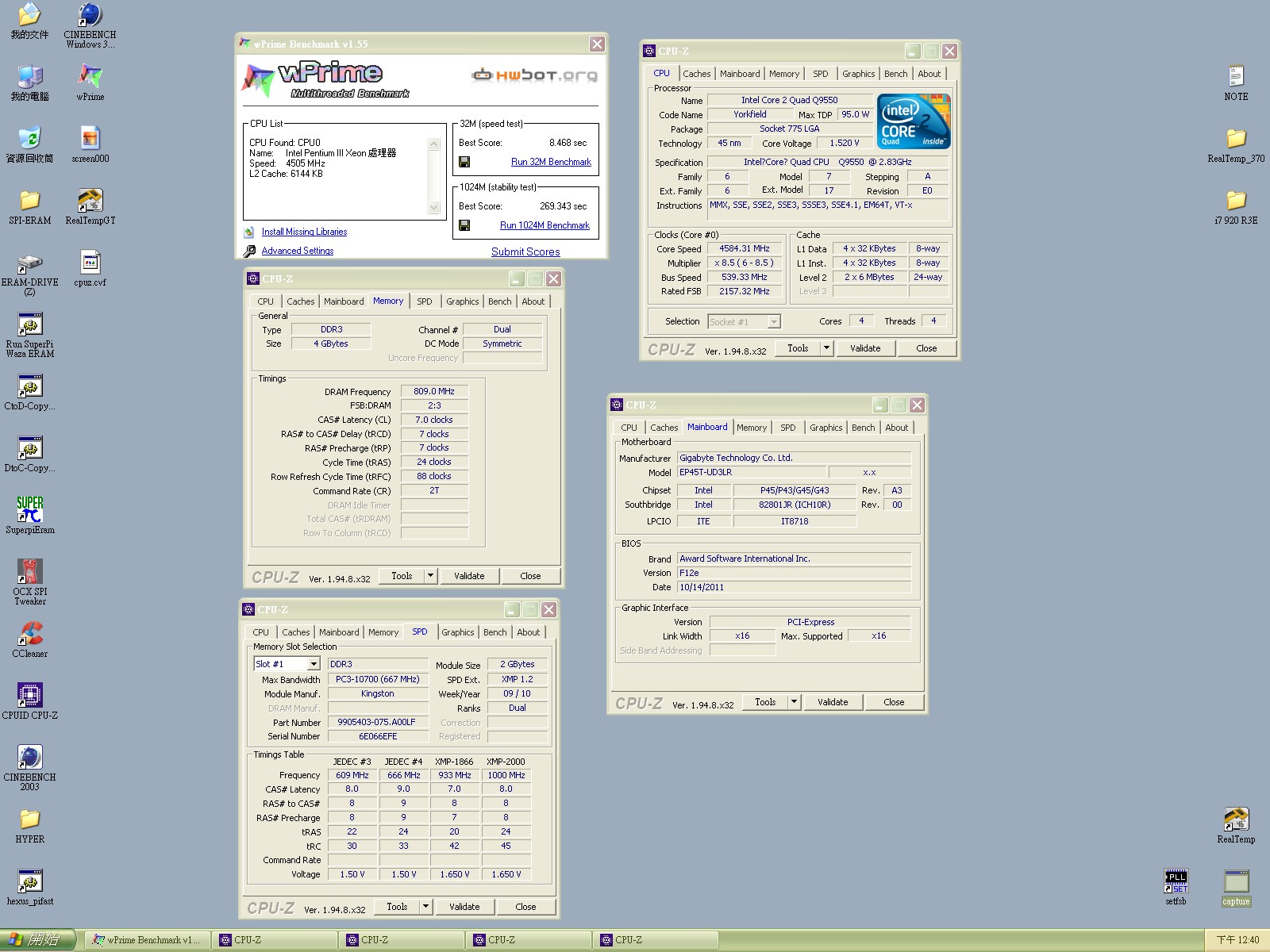The image size is (1270, 952).
Task: Click the taskbar clock showing 12:40
Action: pyautogui.click(x=1238, y=940)
